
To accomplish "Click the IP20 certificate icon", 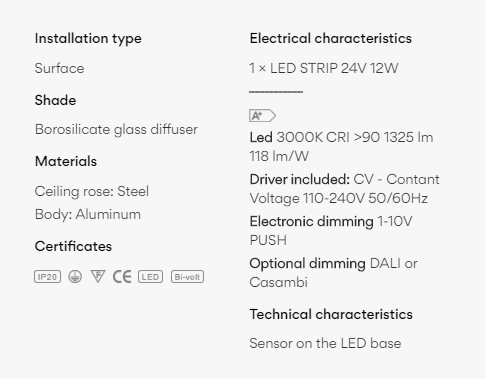I will 47,277.
